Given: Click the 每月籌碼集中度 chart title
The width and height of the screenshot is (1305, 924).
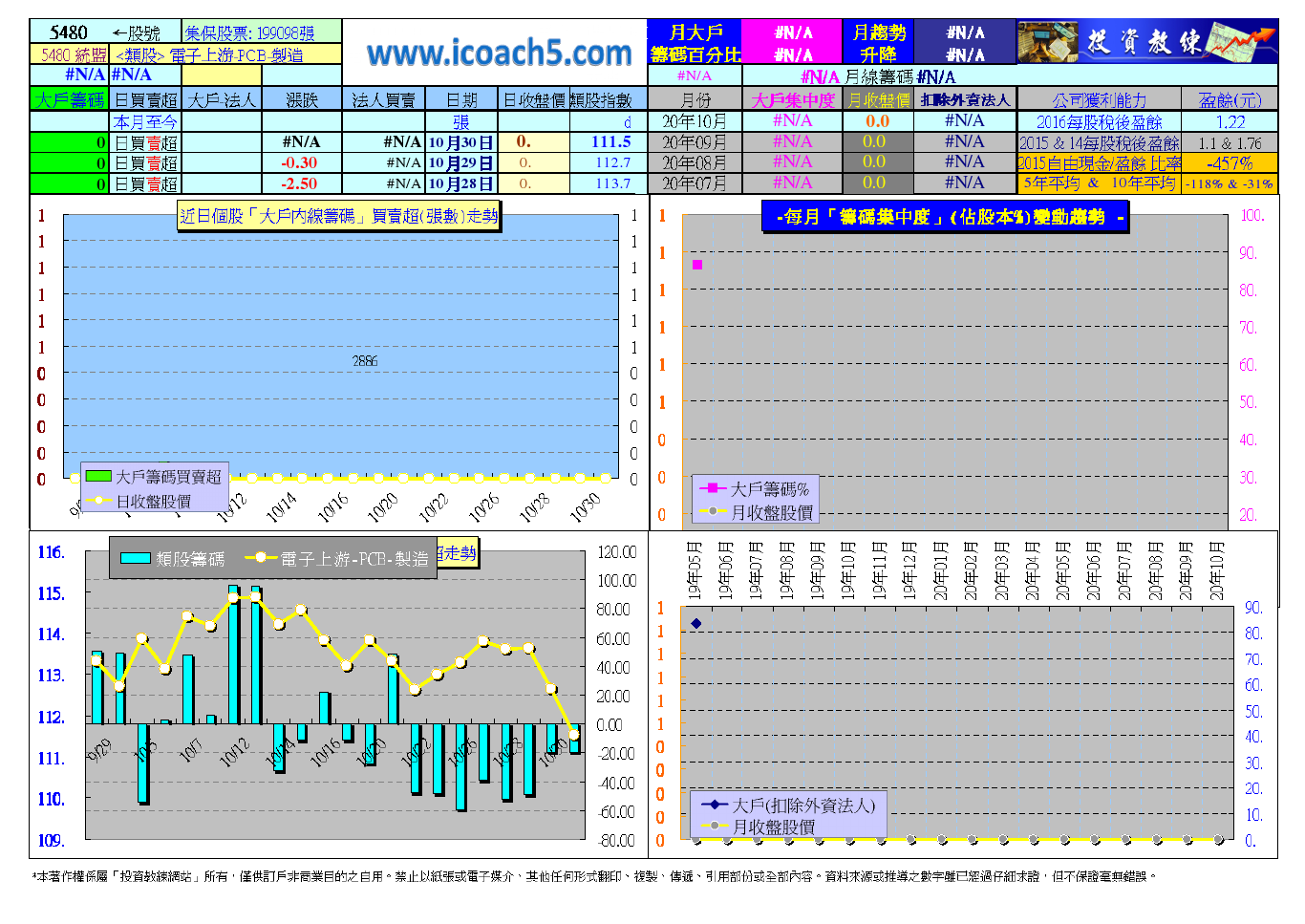Looking at the screenshot, I should pyautogui.click(x=946, y=217).
